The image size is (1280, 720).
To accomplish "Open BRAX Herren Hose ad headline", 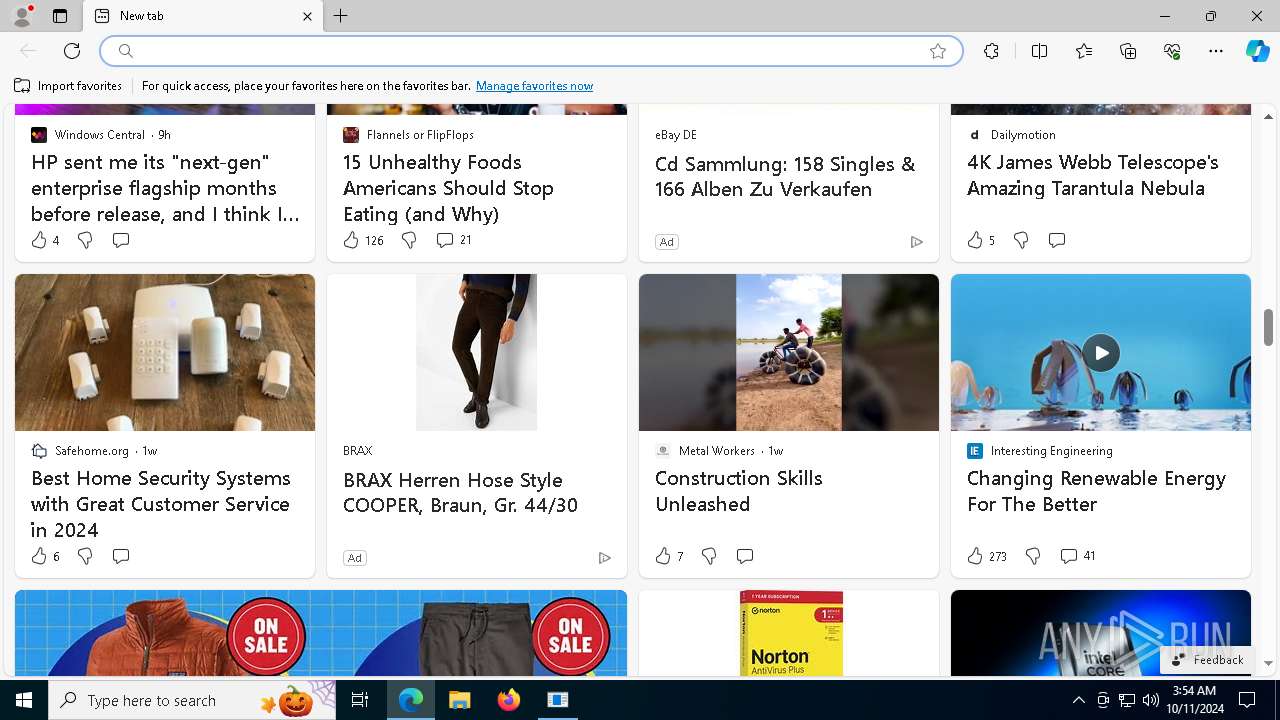I will coord(460,492).
